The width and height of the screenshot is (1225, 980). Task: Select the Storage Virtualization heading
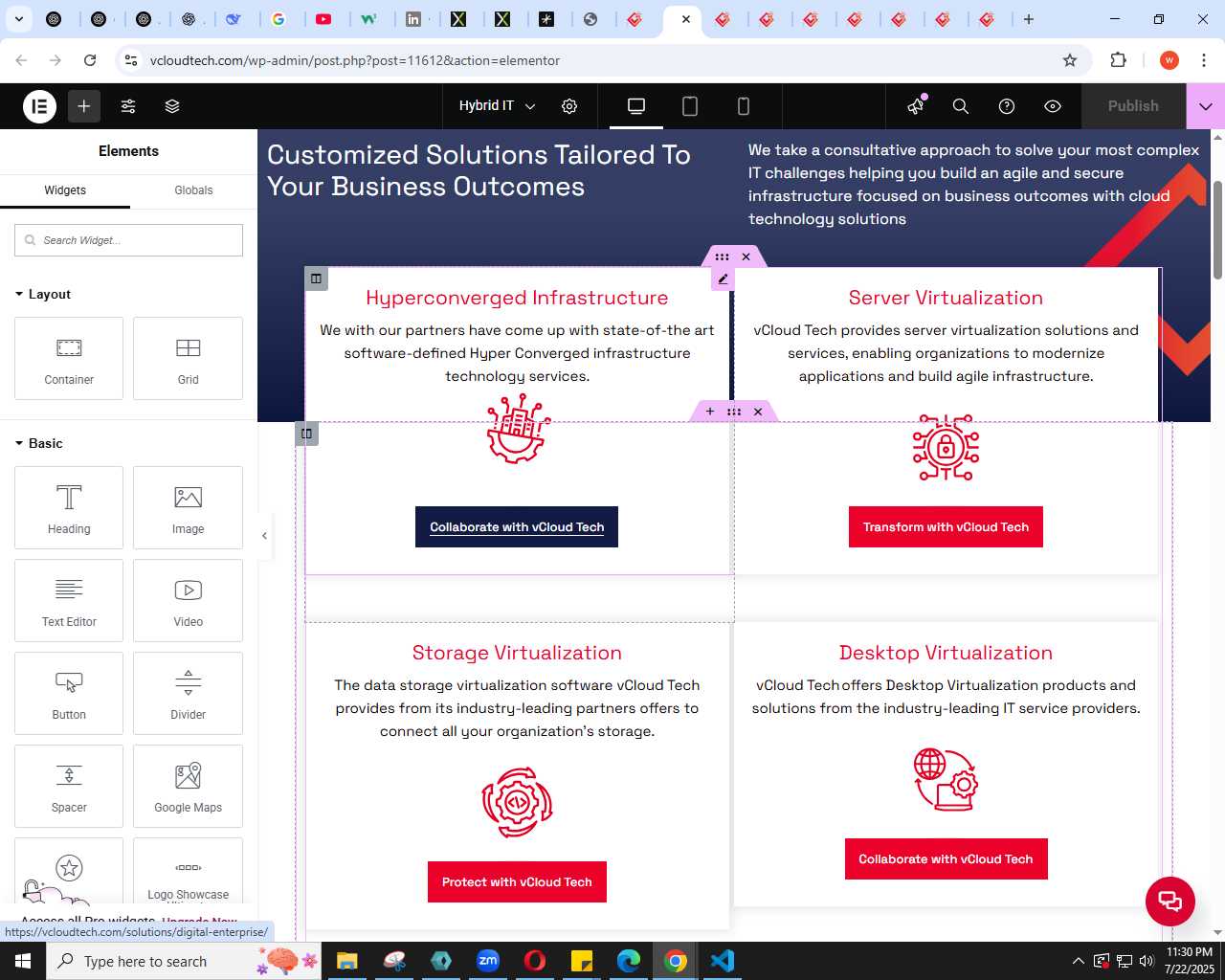pos(517,653)
